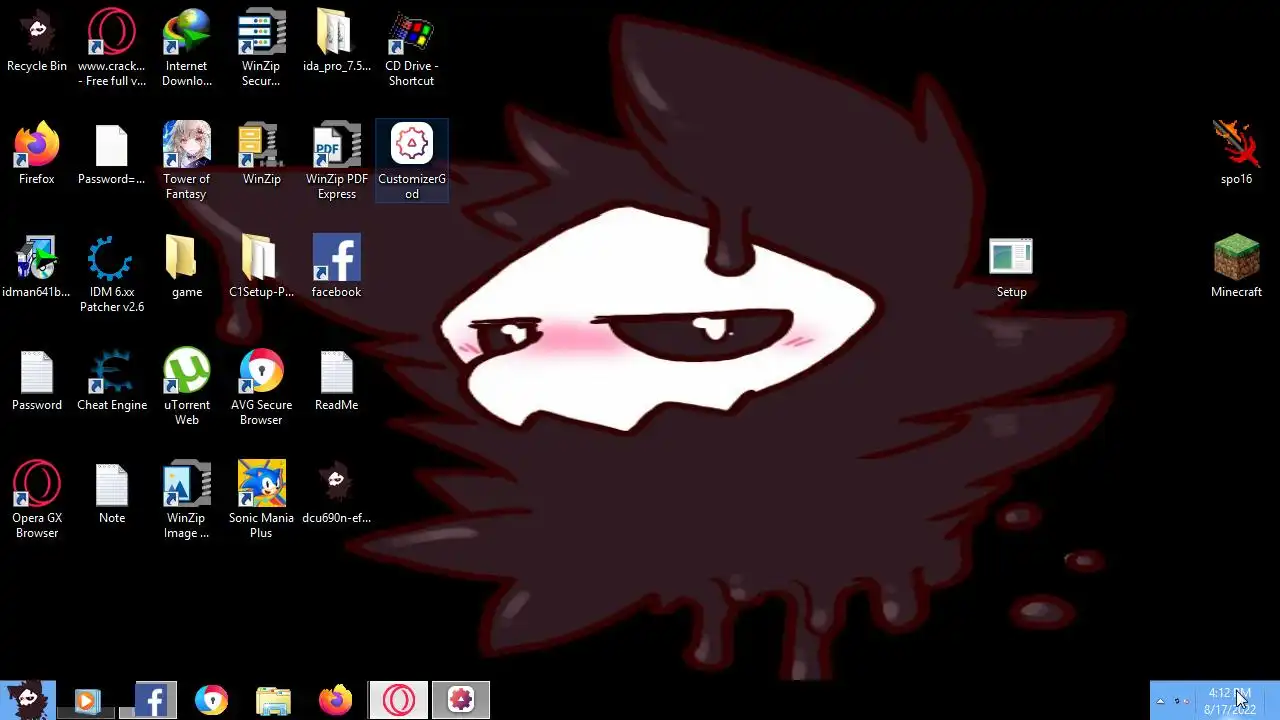Select the IDM 6.xx Patcher v2.6 icon
Image resolution: width=1280 pixels, height=720 pixels.
(112, 273)
